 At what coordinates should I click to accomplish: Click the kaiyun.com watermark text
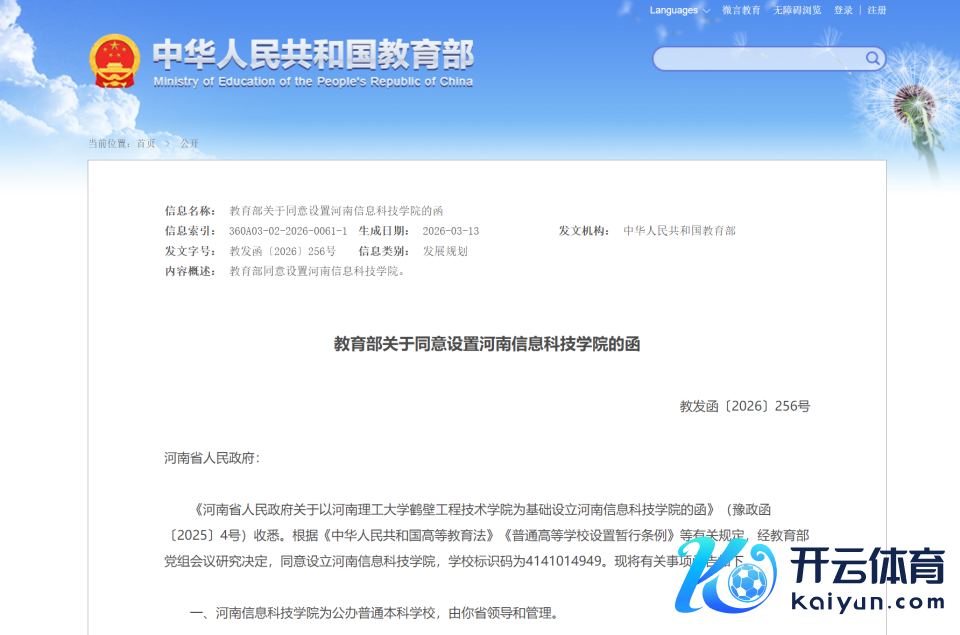point(867,602)
